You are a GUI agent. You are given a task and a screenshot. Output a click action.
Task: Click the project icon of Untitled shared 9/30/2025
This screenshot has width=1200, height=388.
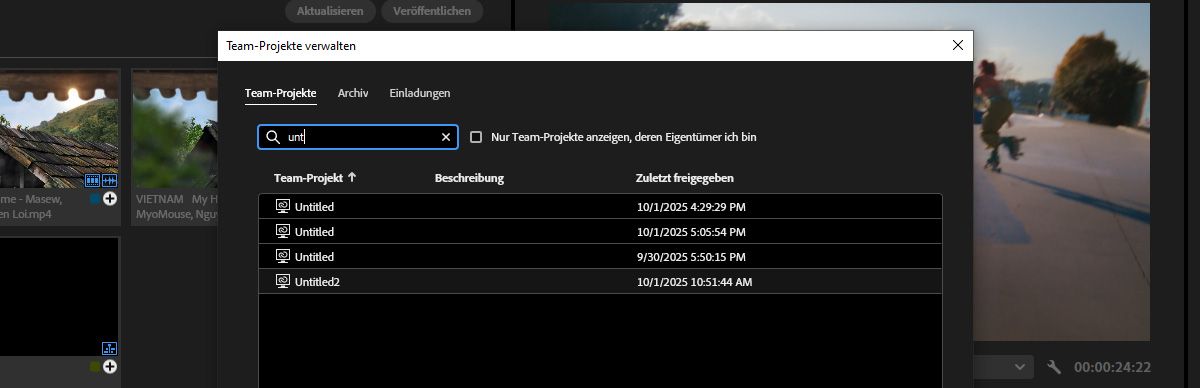coord(282,257)
